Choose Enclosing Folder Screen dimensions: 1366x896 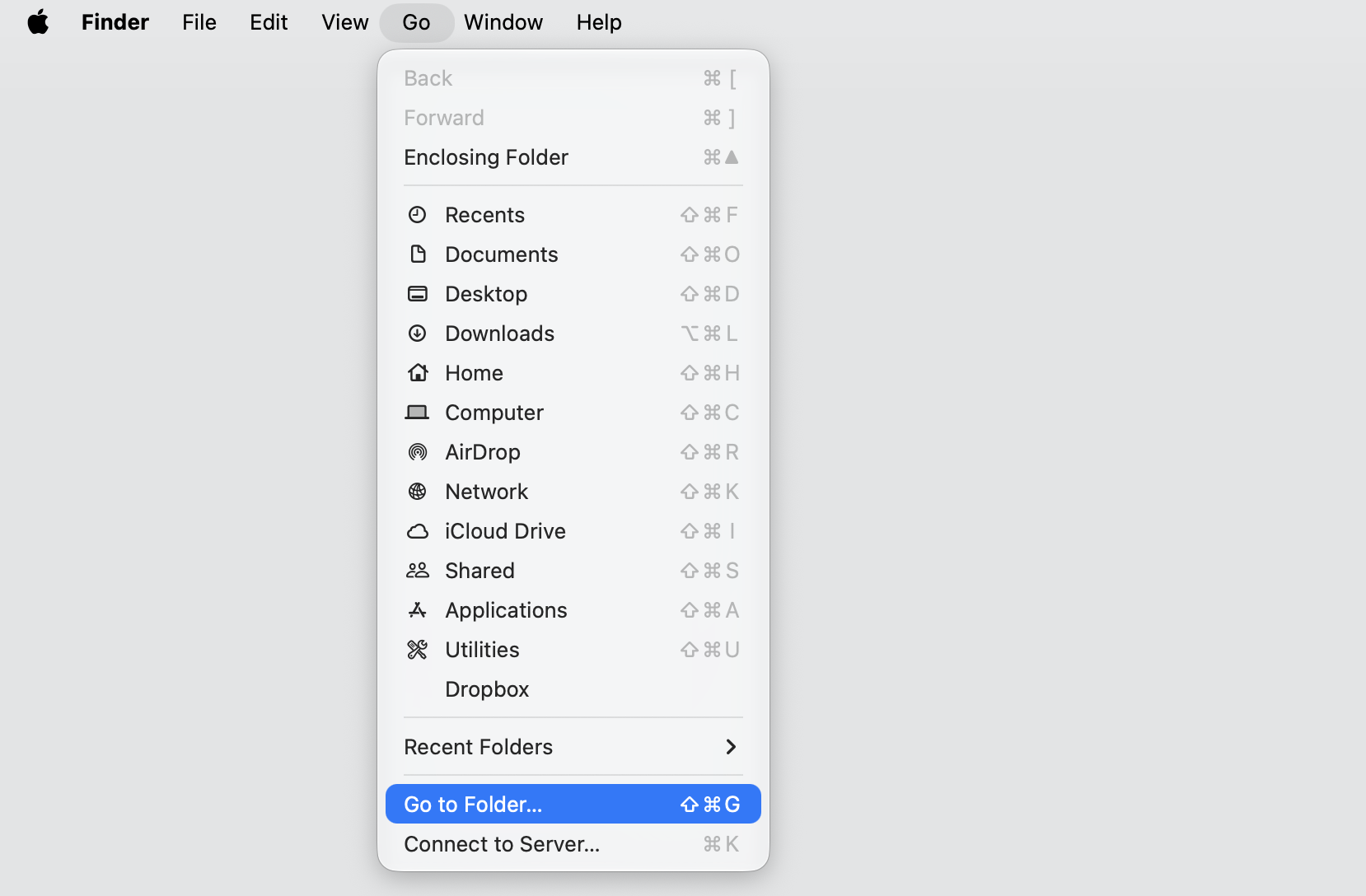(x=573, y=157)
